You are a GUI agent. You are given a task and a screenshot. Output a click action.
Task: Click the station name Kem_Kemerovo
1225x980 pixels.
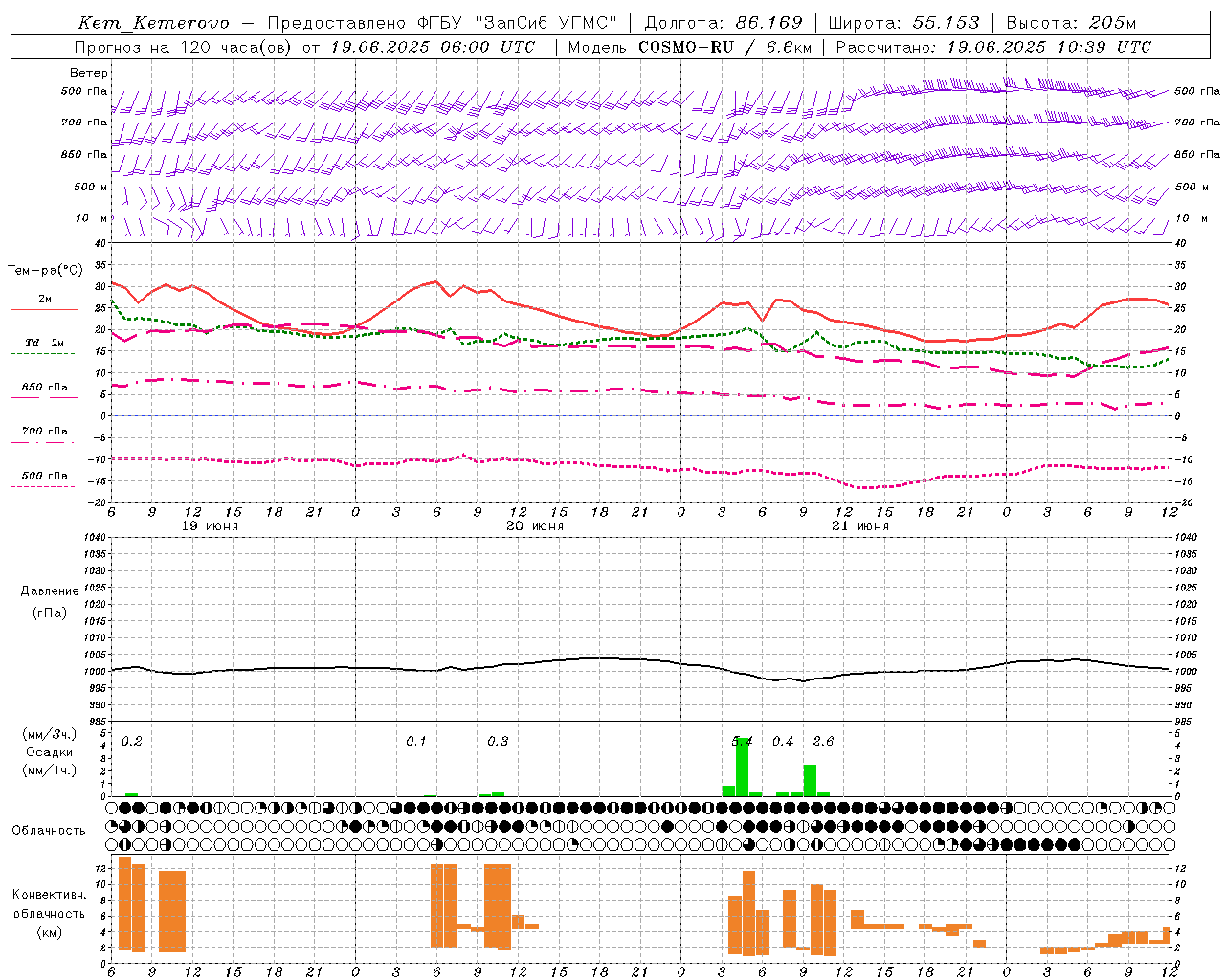click(x=153, y=23)
